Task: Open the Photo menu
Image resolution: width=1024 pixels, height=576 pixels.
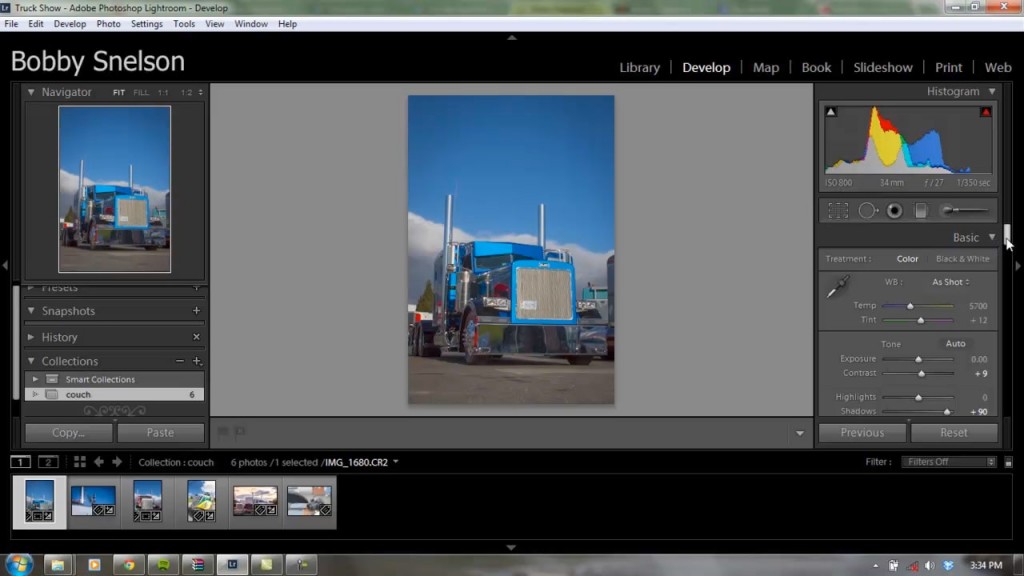Action: coord(108,23)
